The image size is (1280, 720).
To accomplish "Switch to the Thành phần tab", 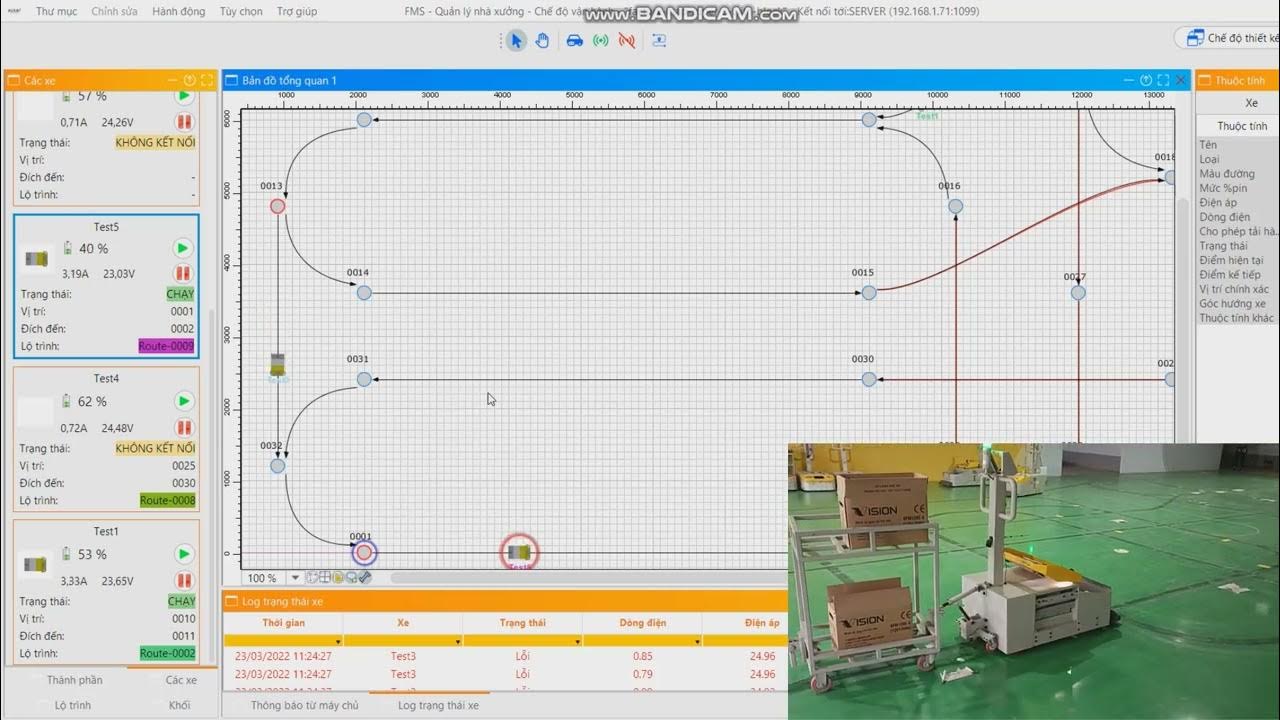I will click(x=74, y=680).
